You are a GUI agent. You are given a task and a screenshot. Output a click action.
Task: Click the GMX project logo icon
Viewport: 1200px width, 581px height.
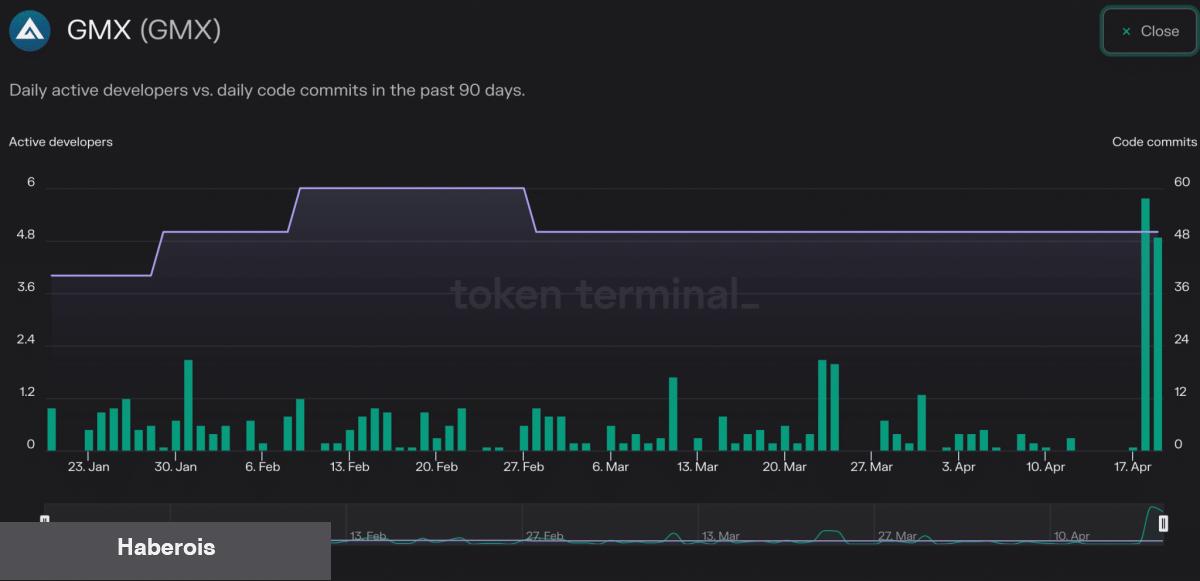30,30
